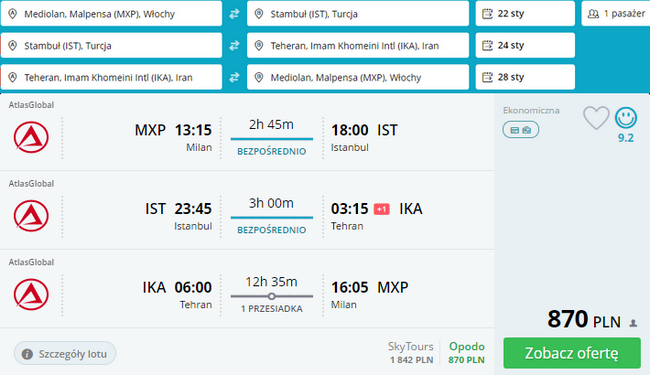This screenshot has height=375, width=650.
Task: Click the calendar icon for 22 sty
Action: click(x=487, y=14)
